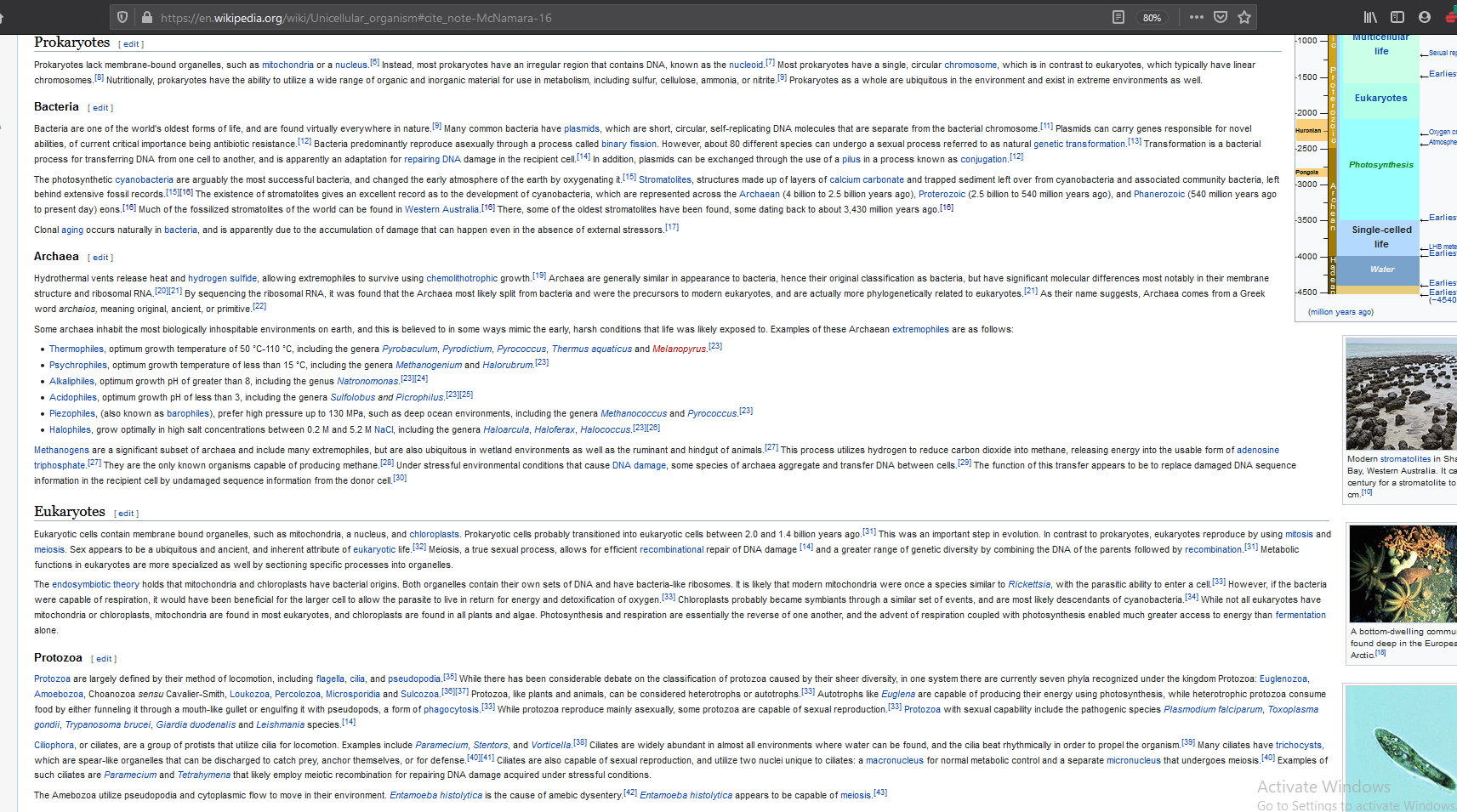The image size is (1457, 812).
Task: Open the chromosome link
Action: (970, 65)
